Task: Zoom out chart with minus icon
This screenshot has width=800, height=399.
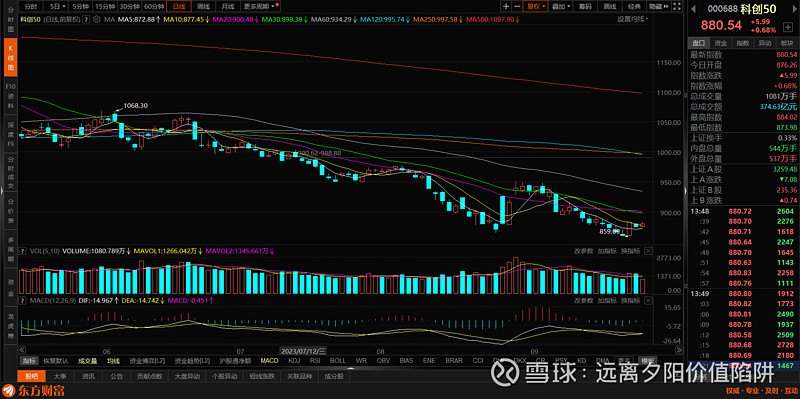Action: click(x=517, y=7)
